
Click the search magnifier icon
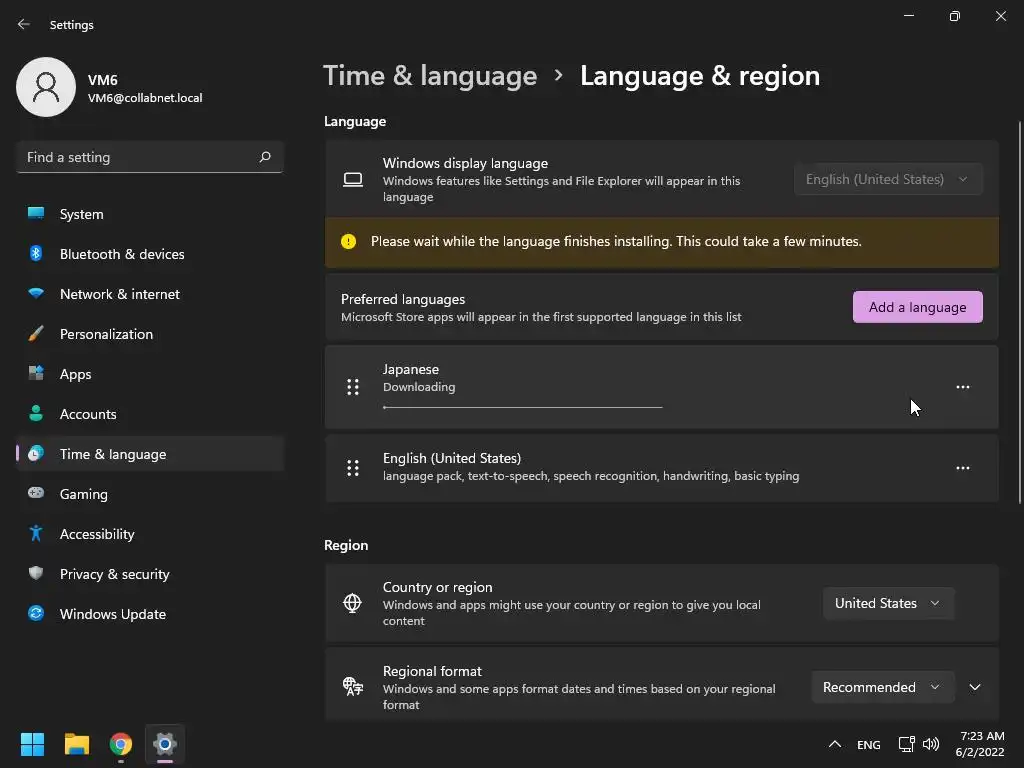265,157
